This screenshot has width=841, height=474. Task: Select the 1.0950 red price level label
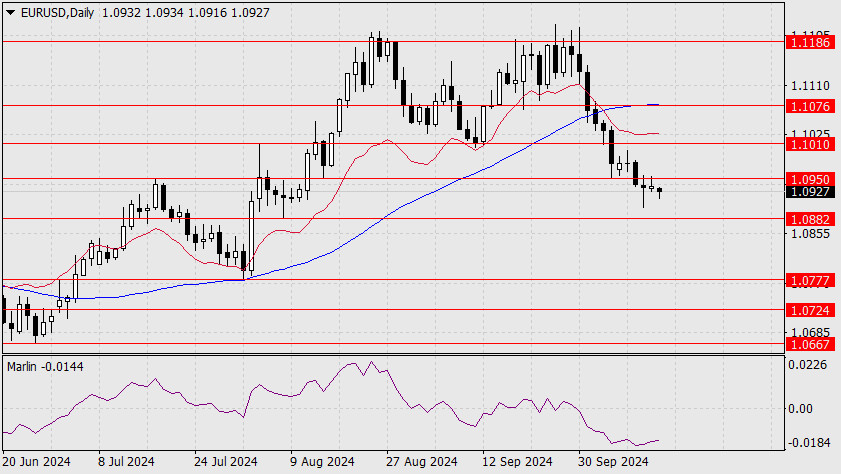click(810, 179)
